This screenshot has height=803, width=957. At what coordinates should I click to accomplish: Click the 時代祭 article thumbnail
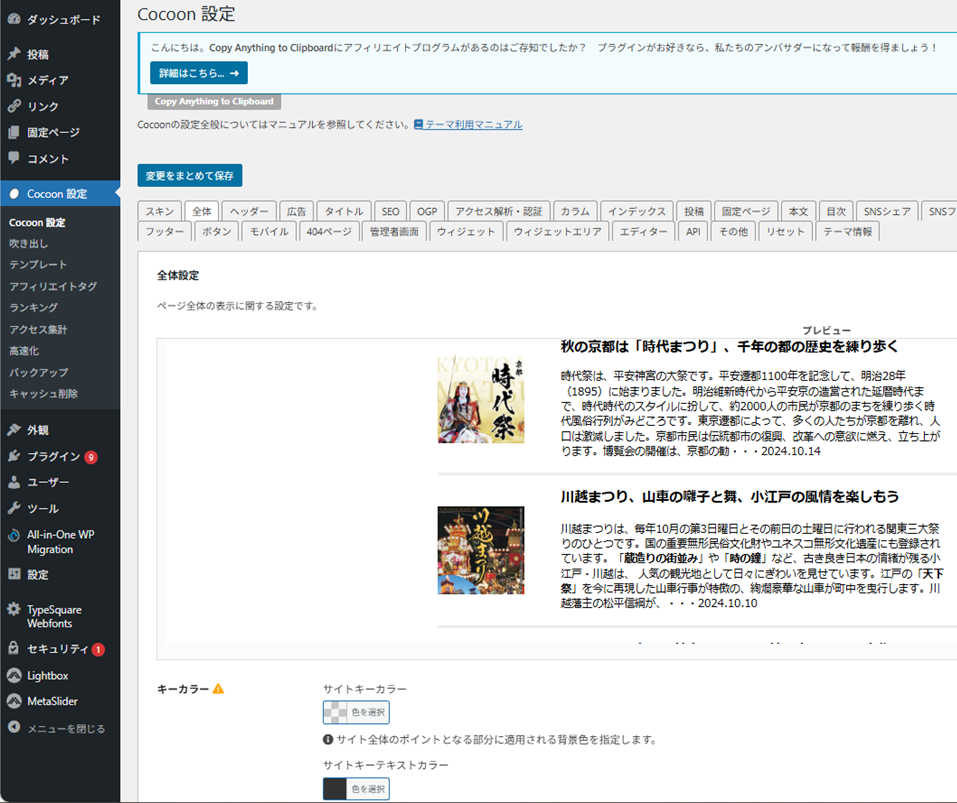(481, 400)
